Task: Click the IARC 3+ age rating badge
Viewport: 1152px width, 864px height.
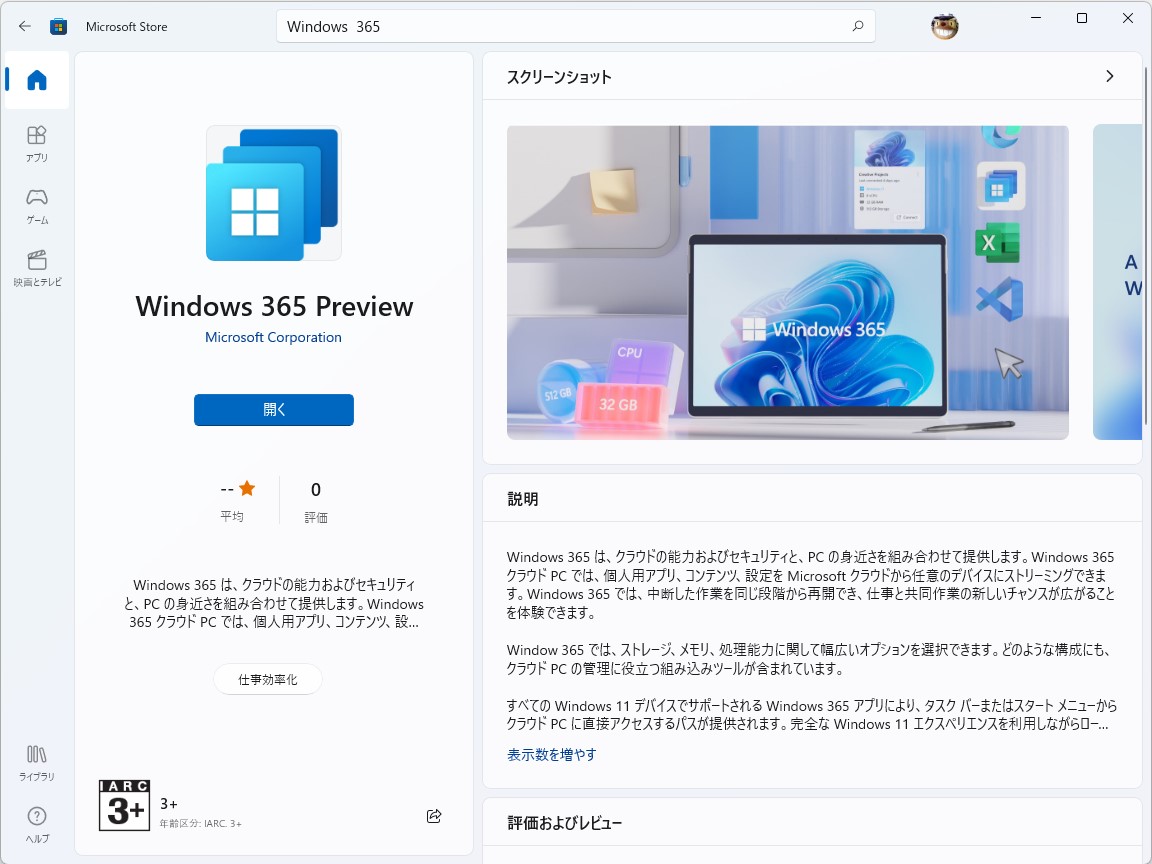Action: (x=124, y=805)
